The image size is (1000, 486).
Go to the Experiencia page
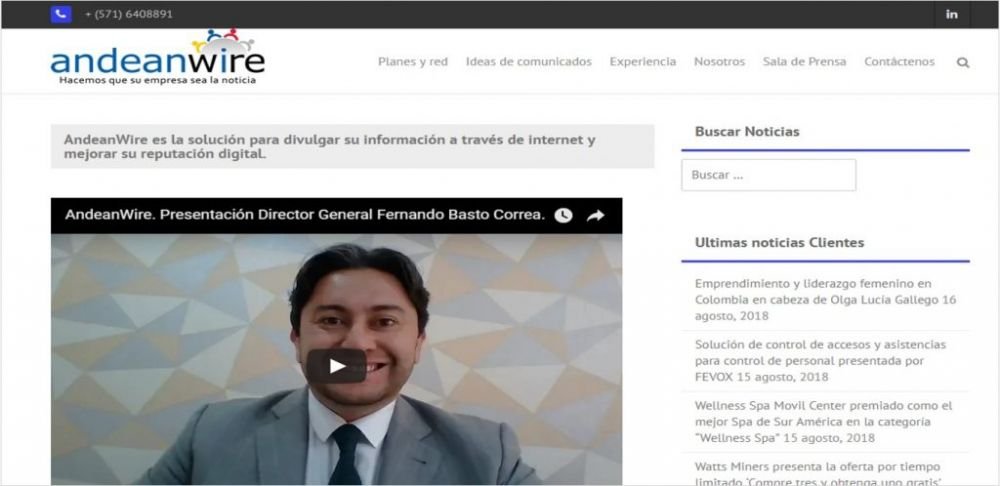[x=643, y=62]
